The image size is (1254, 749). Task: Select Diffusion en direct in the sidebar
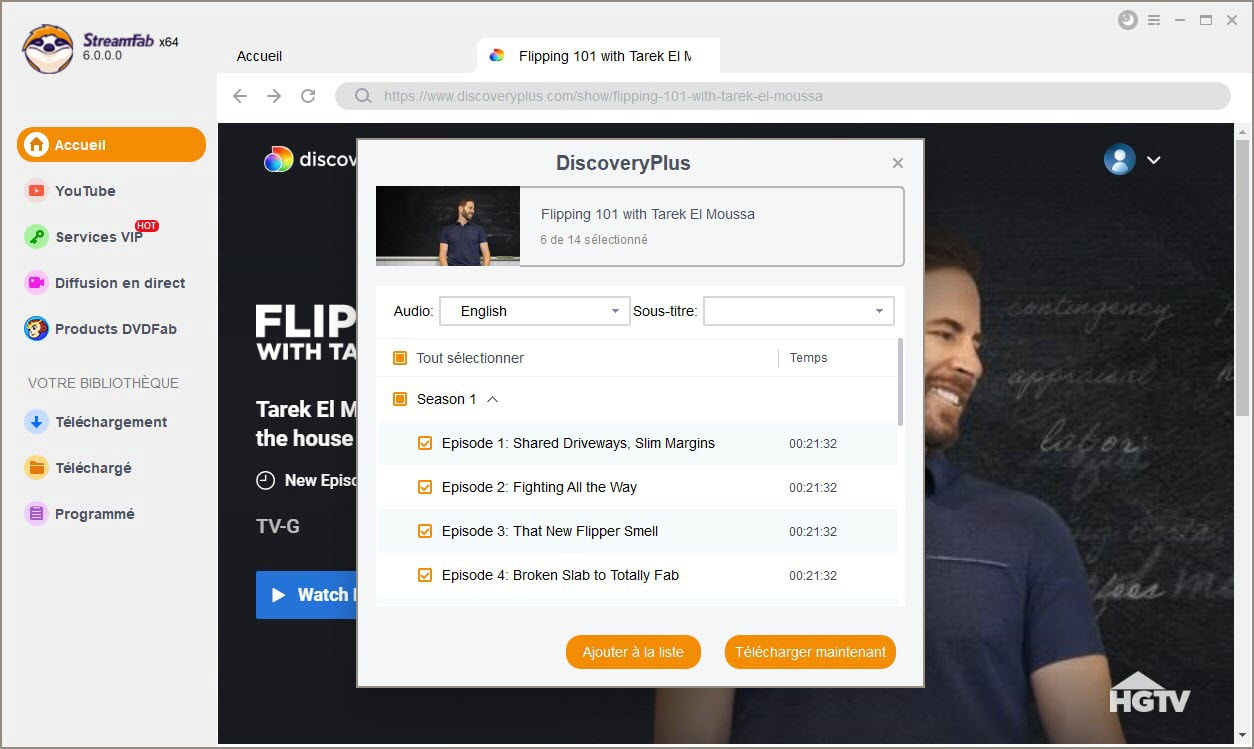(120, 283)
